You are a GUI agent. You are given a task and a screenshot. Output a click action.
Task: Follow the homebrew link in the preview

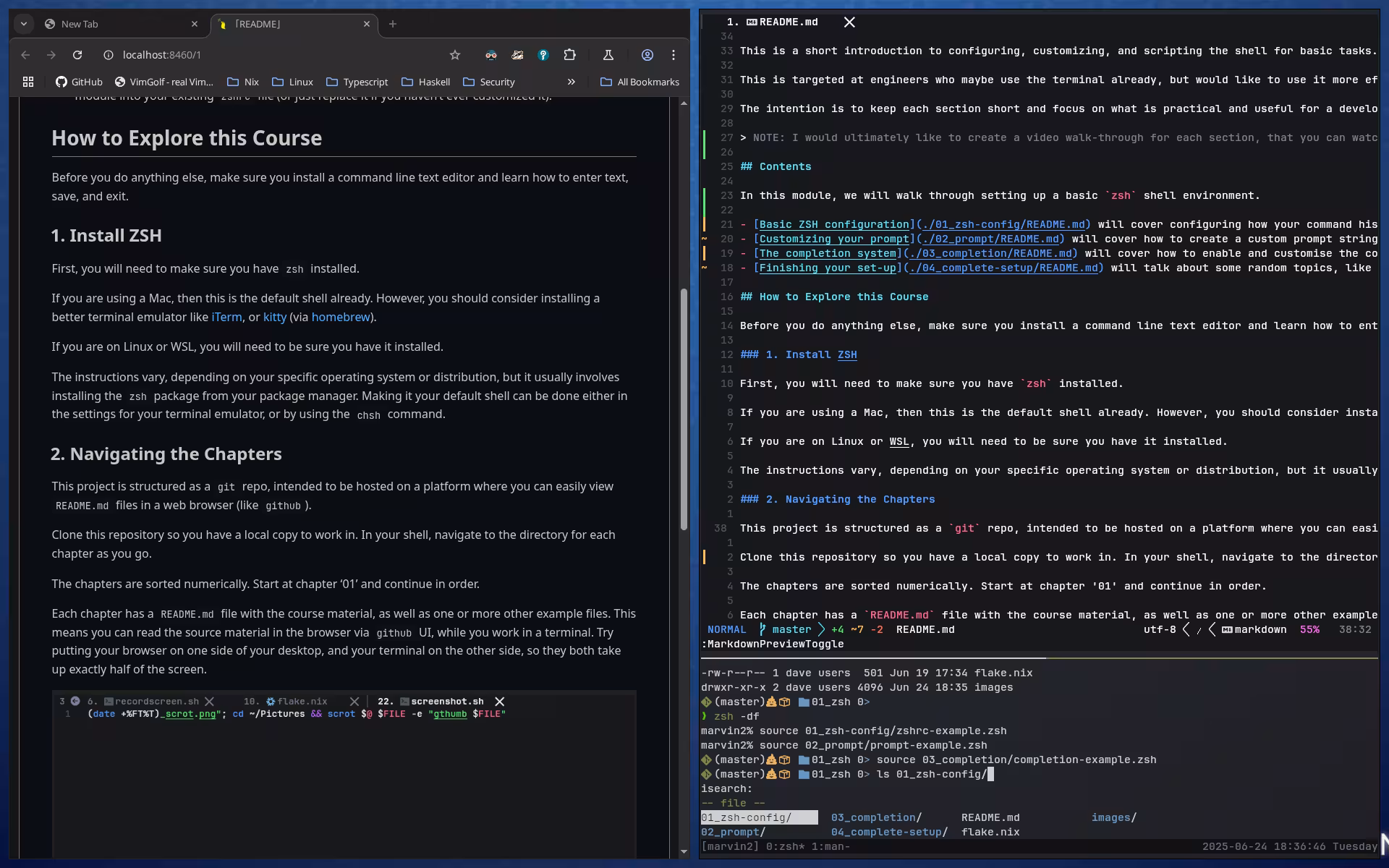[341, 317]
